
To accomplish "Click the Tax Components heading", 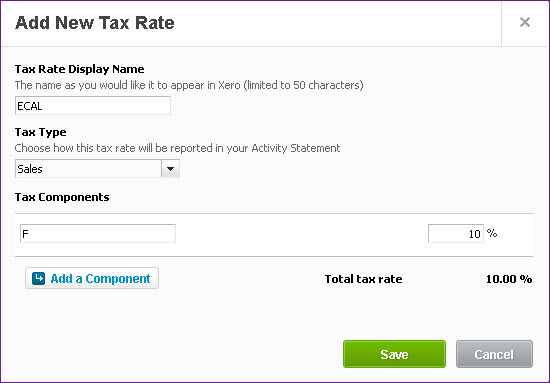I will 62,197.
